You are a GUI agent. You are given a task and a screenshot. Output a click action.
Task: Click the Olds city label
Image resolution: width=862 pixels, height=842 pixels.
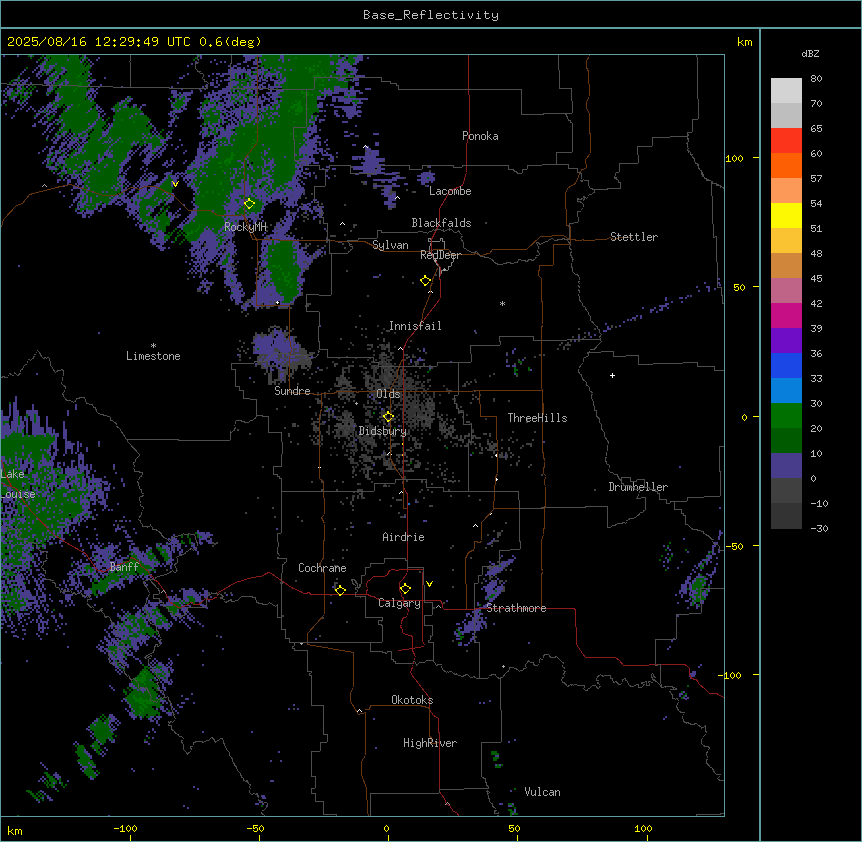click(388, 394)
